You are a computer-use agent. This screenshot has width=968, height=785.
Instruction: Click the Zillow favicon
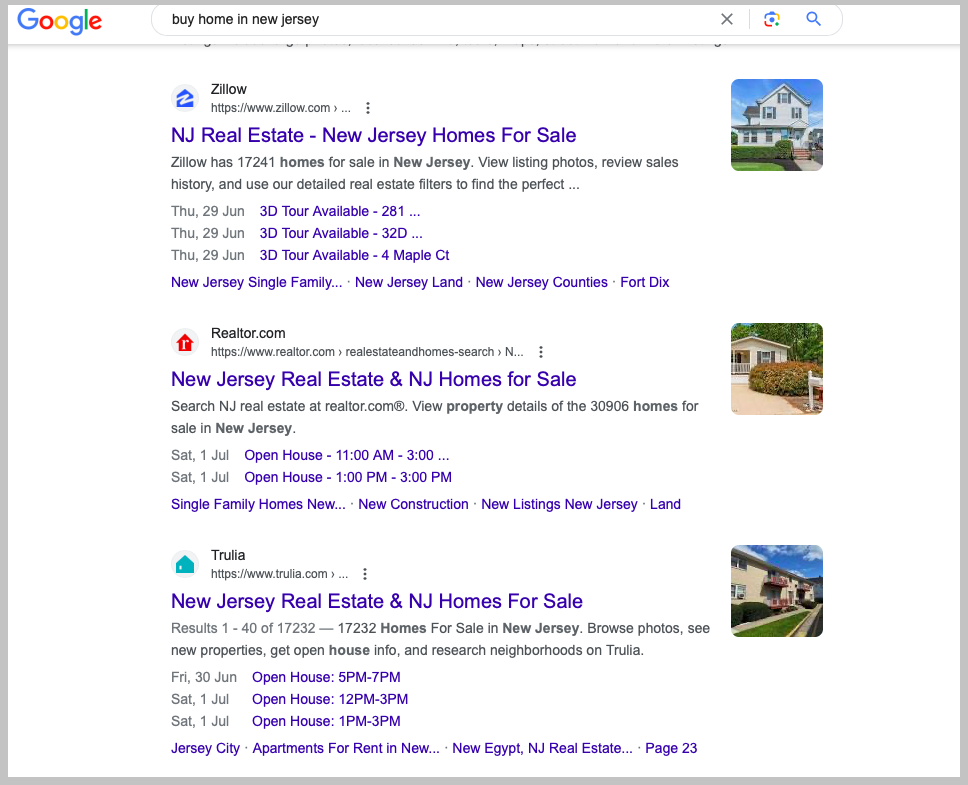pos(185,98)
